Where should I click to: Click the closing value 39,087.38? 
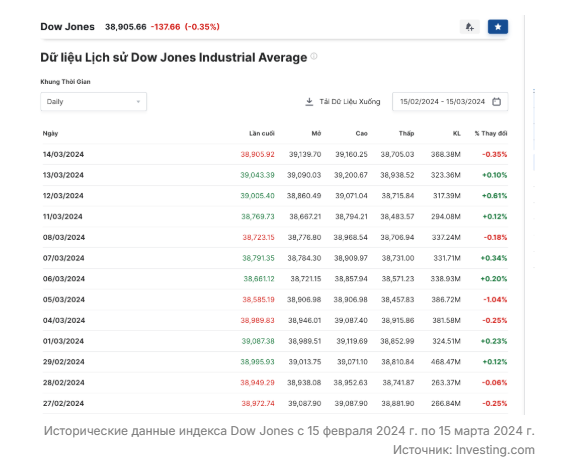coord(258,341)
